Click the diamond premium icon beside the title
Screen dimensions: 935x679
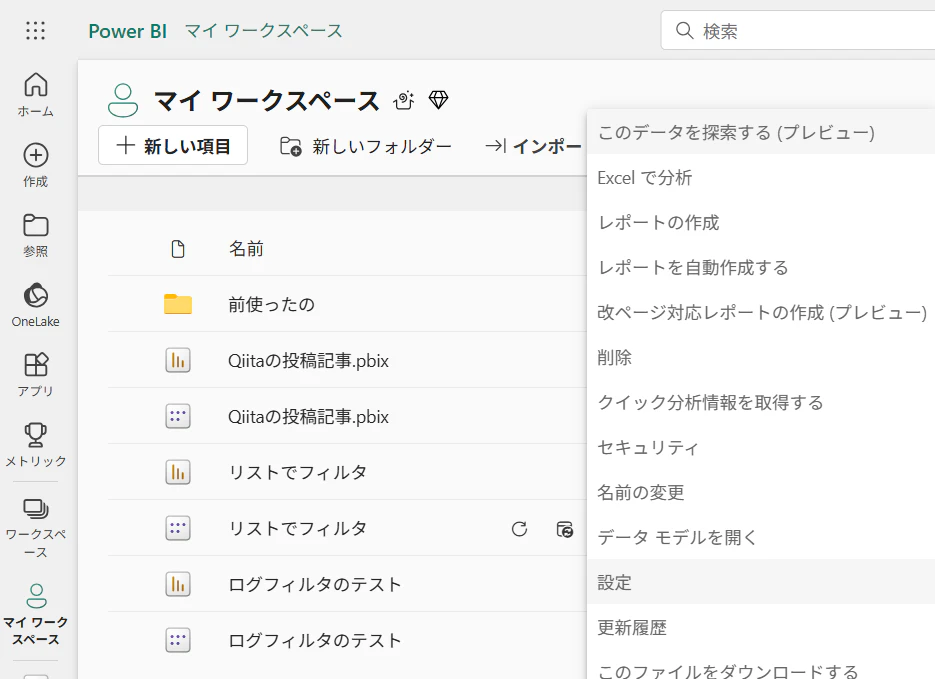pos(438,100)
